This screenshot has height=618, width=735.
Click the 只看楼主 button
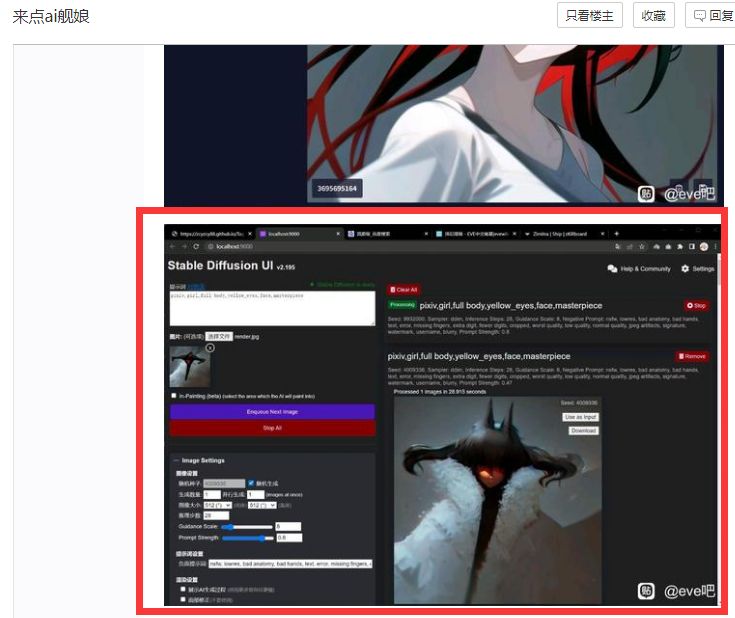coord(589,15)
